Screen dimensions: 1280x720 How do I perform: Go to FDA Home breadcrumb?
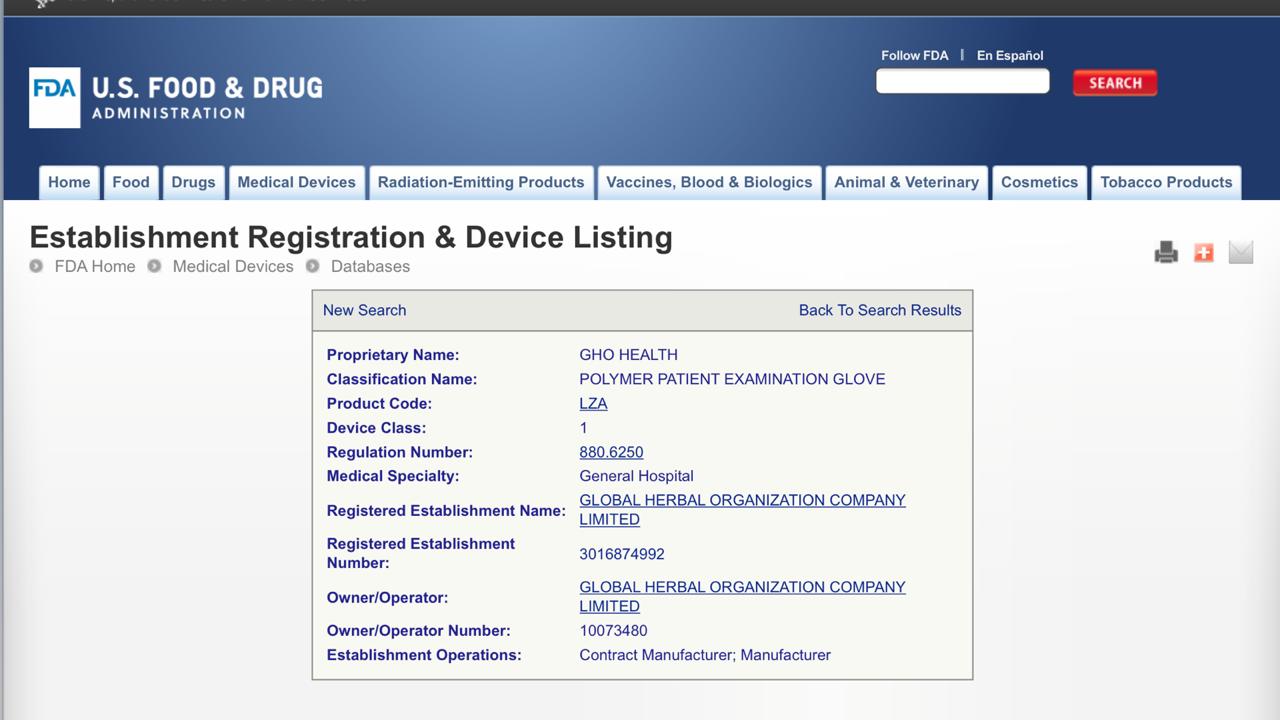[95, 266]
